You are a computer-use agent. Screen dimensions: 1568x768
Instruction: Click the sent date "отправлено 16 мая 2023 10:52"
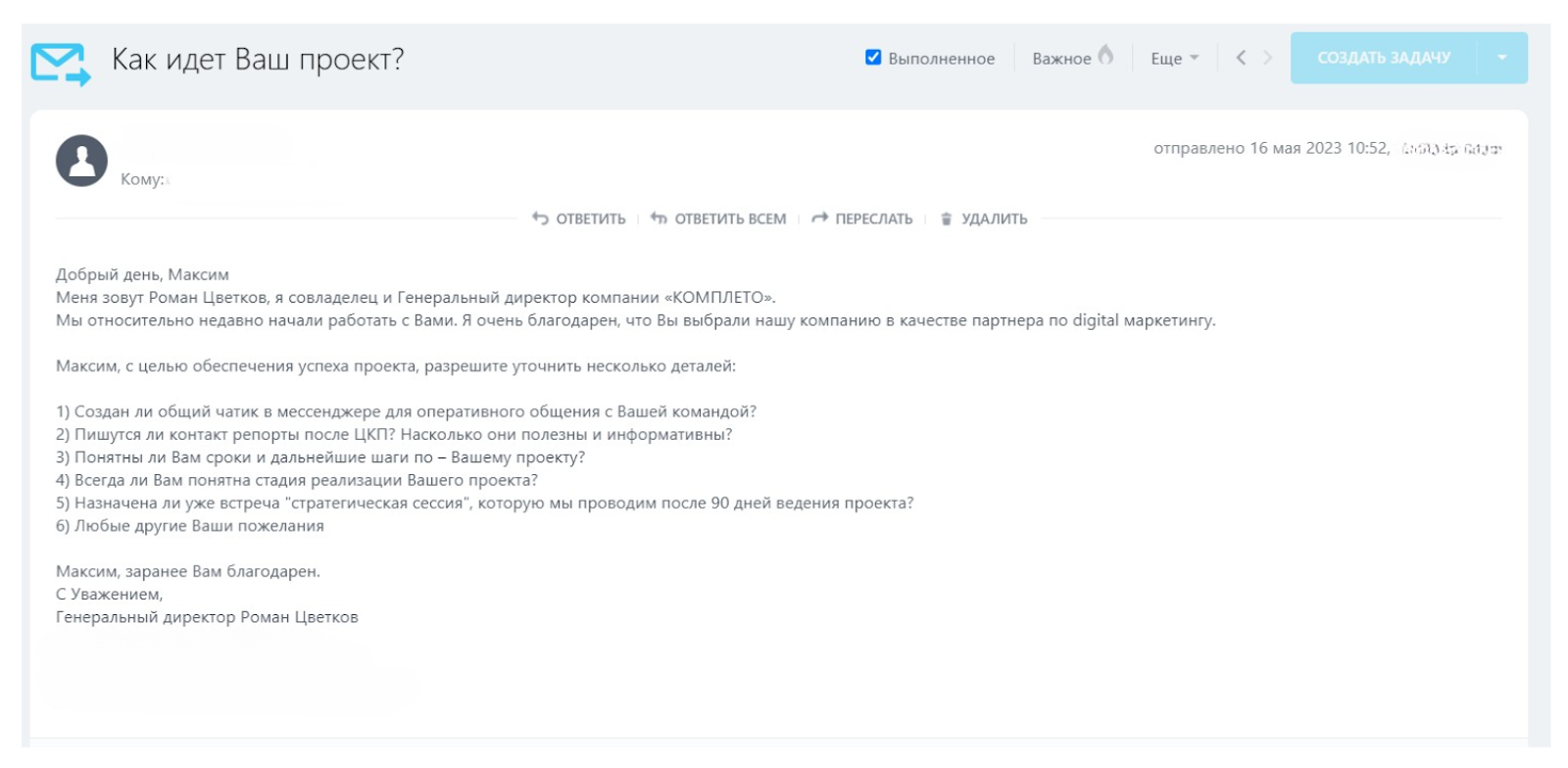[1271, 148]
